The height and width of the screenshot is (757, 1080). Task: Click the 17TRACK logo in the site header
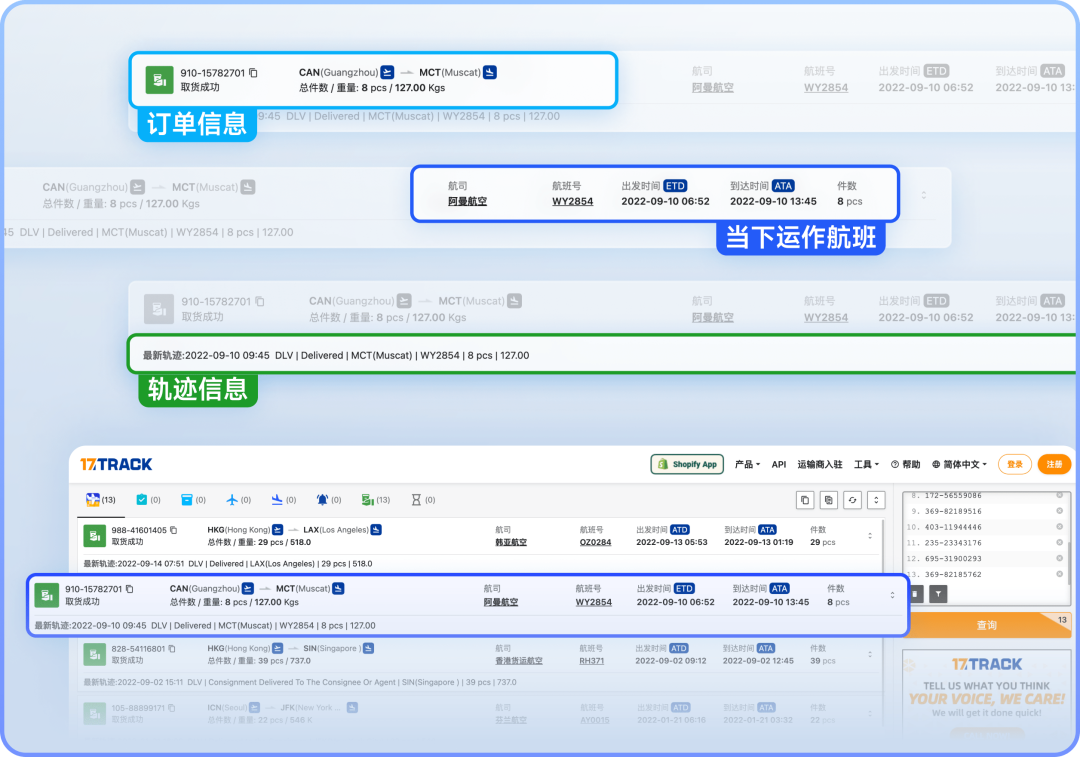point(116,464)
